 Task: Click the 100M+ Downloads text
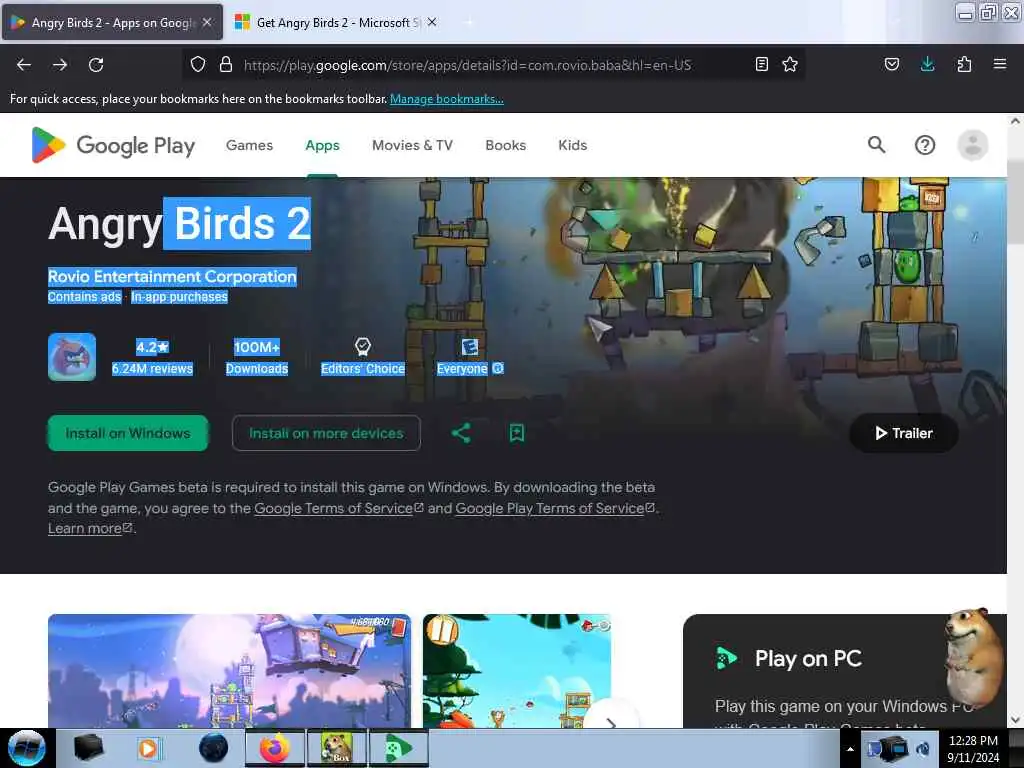(x=257, y=357)
